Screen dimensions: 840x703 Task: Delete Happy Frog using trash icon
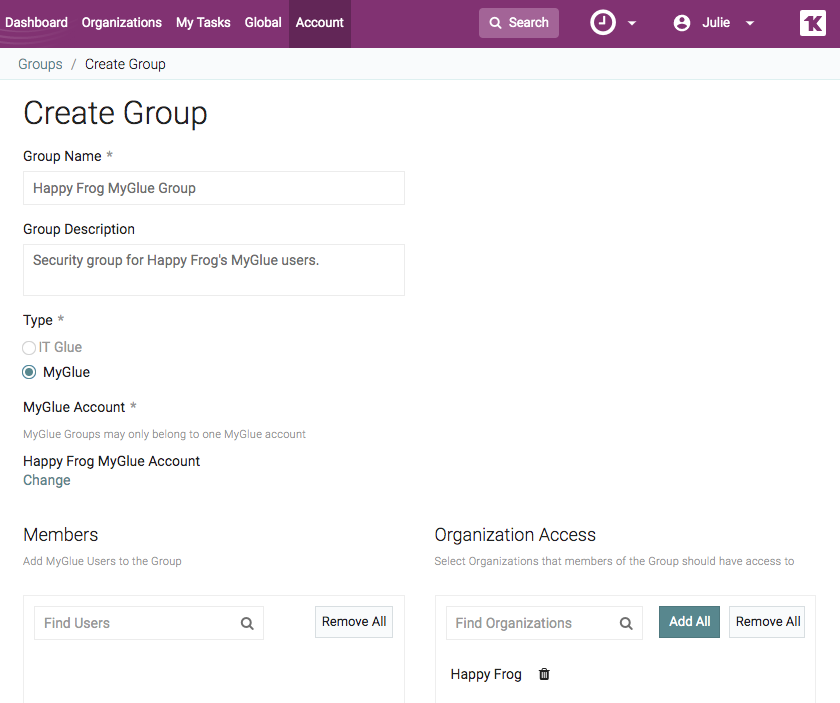tap(544, 674)
